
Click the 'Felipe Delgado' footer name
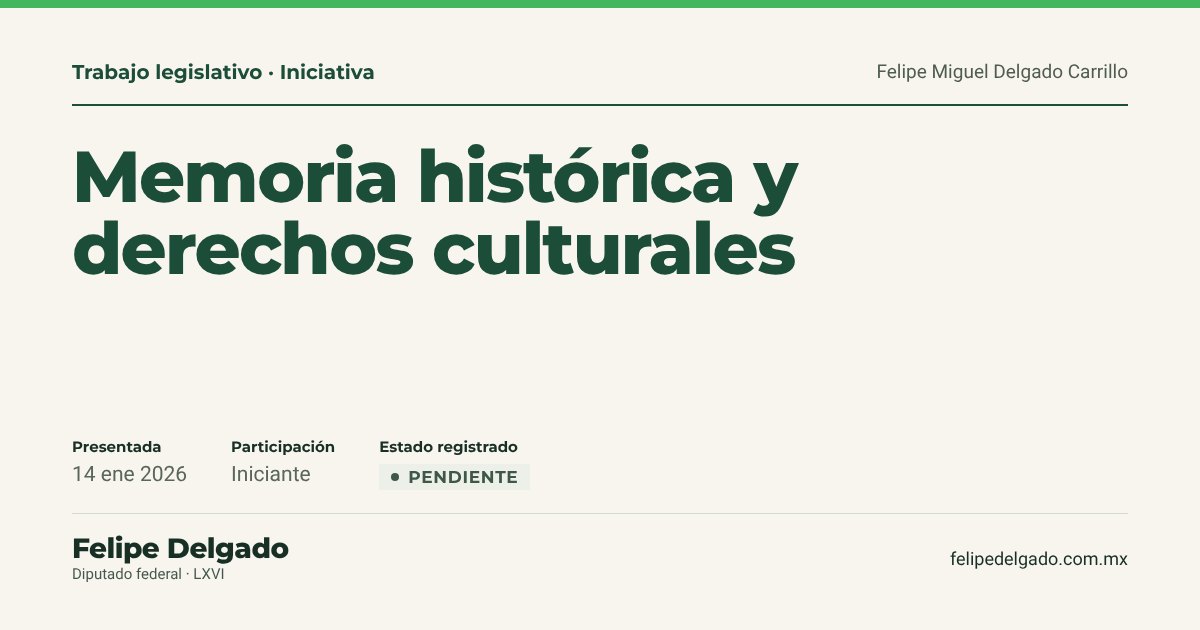pyautogui.click(x=180, y=548)
